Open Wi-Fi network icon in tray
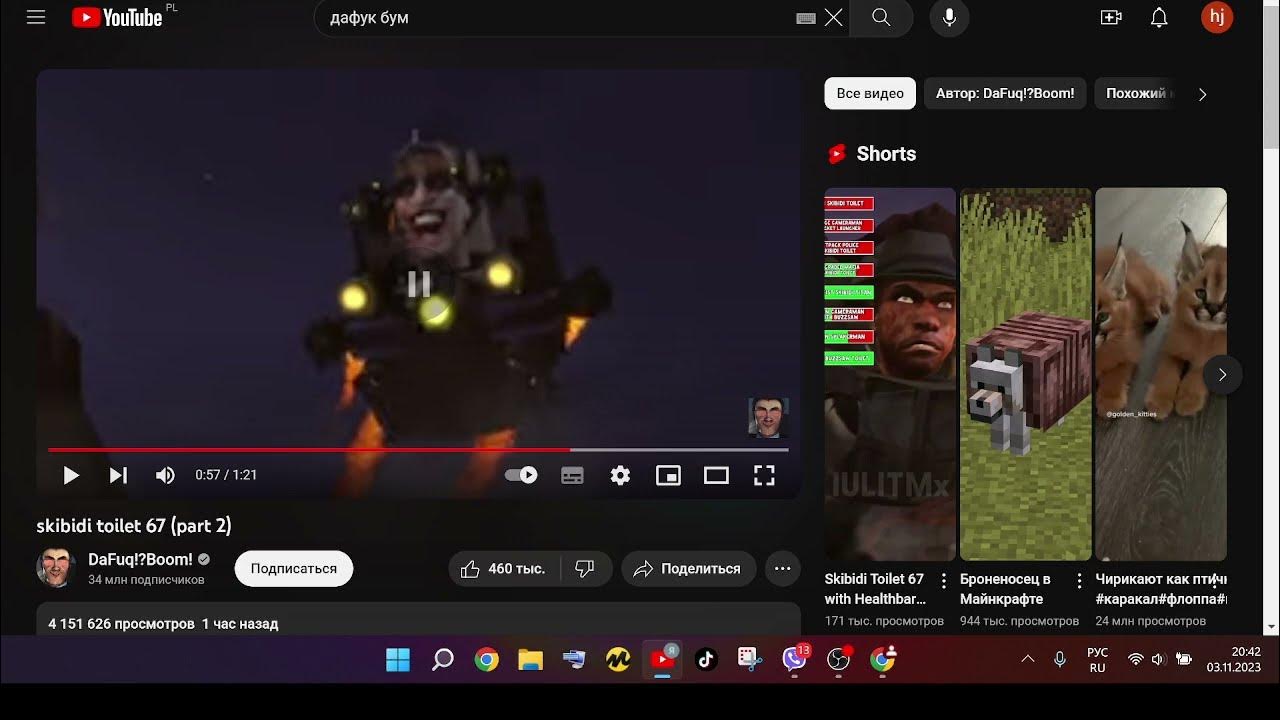The width and height of the screenshot is (1280, 720). click(1135, 659)
